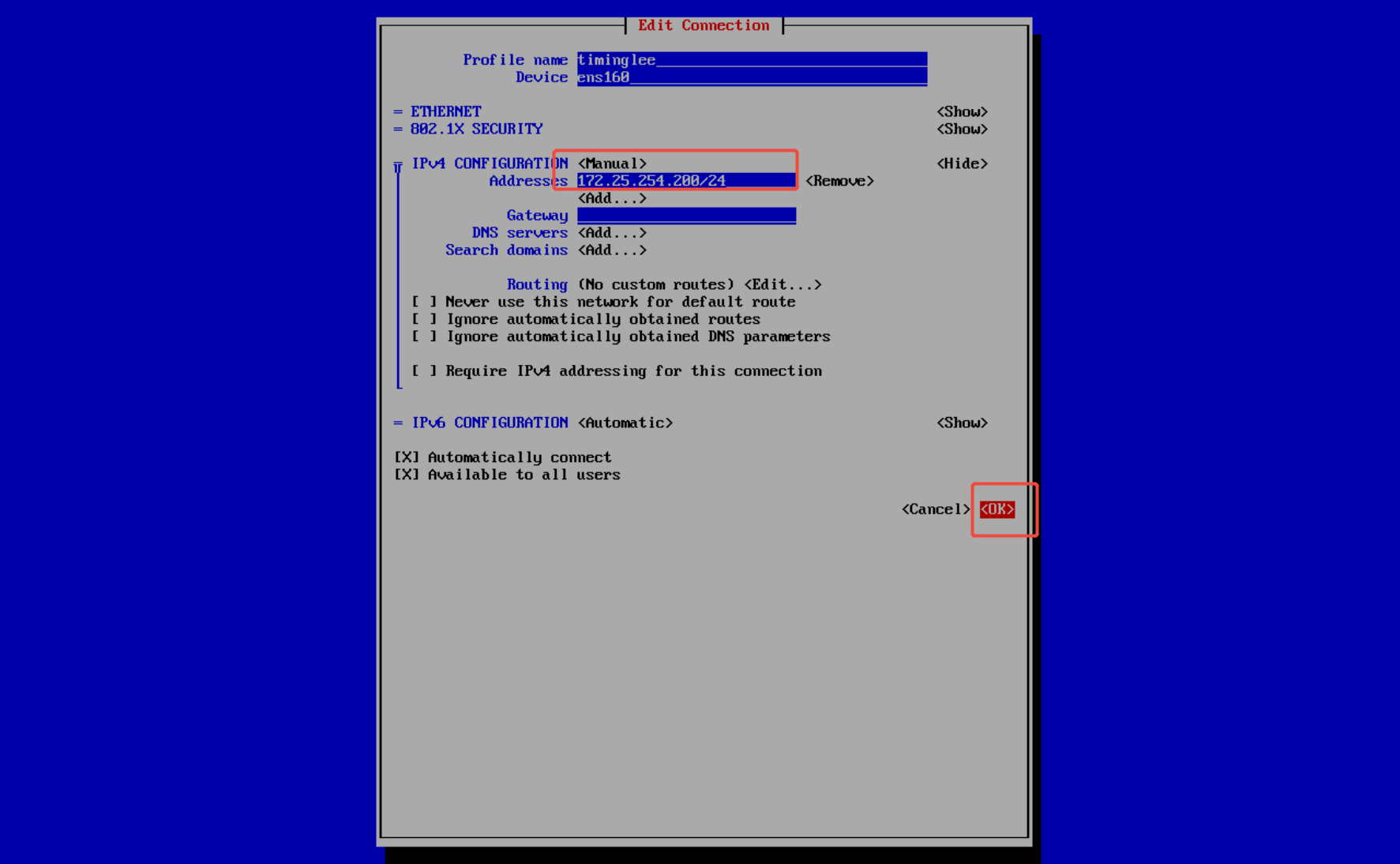Screen dimensions: 1400x864
Task: Click the 'IPv4 CONFIGURATION' heading
Action: pyautogui.click(x=490, y=163)
